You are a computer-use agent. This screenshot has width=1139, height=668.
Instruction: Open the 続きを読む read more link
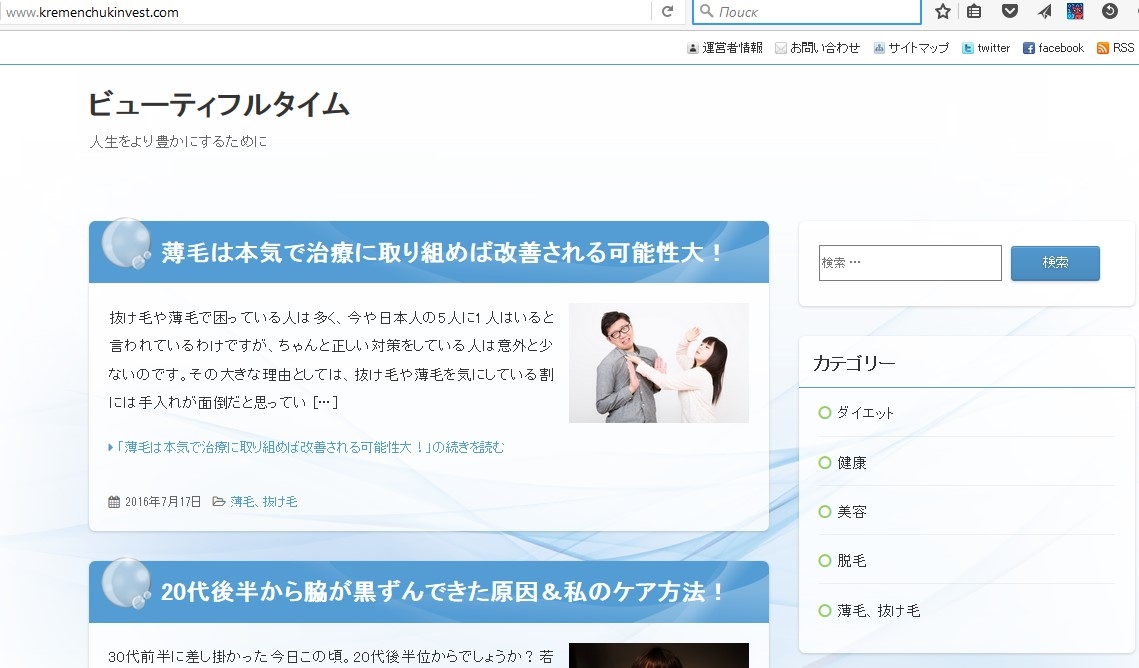pos(310,447)
